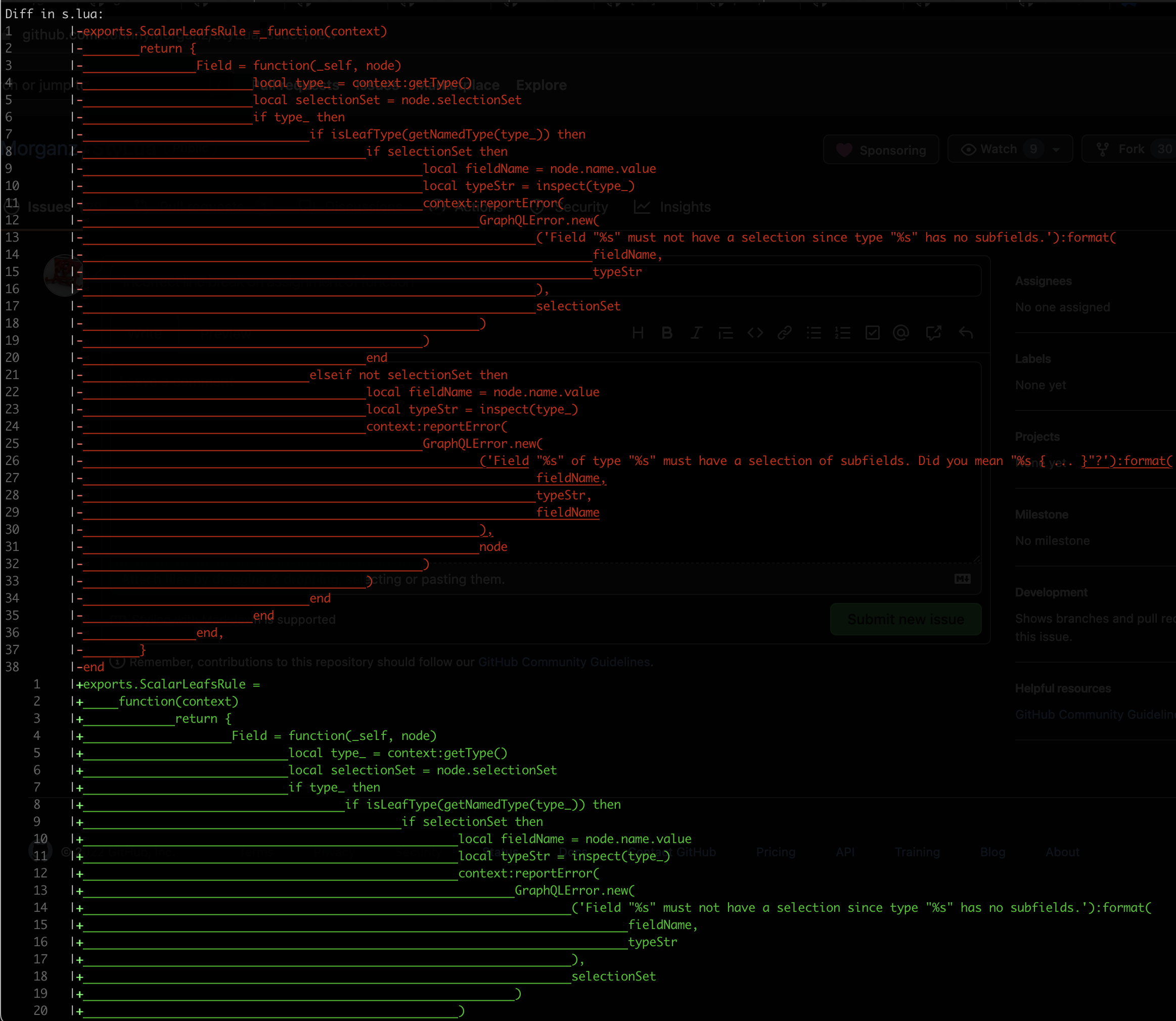This screenshot has width=1176, height=1021.
Task: Apply italic formatting to the issue text
Action: (696, 333)
